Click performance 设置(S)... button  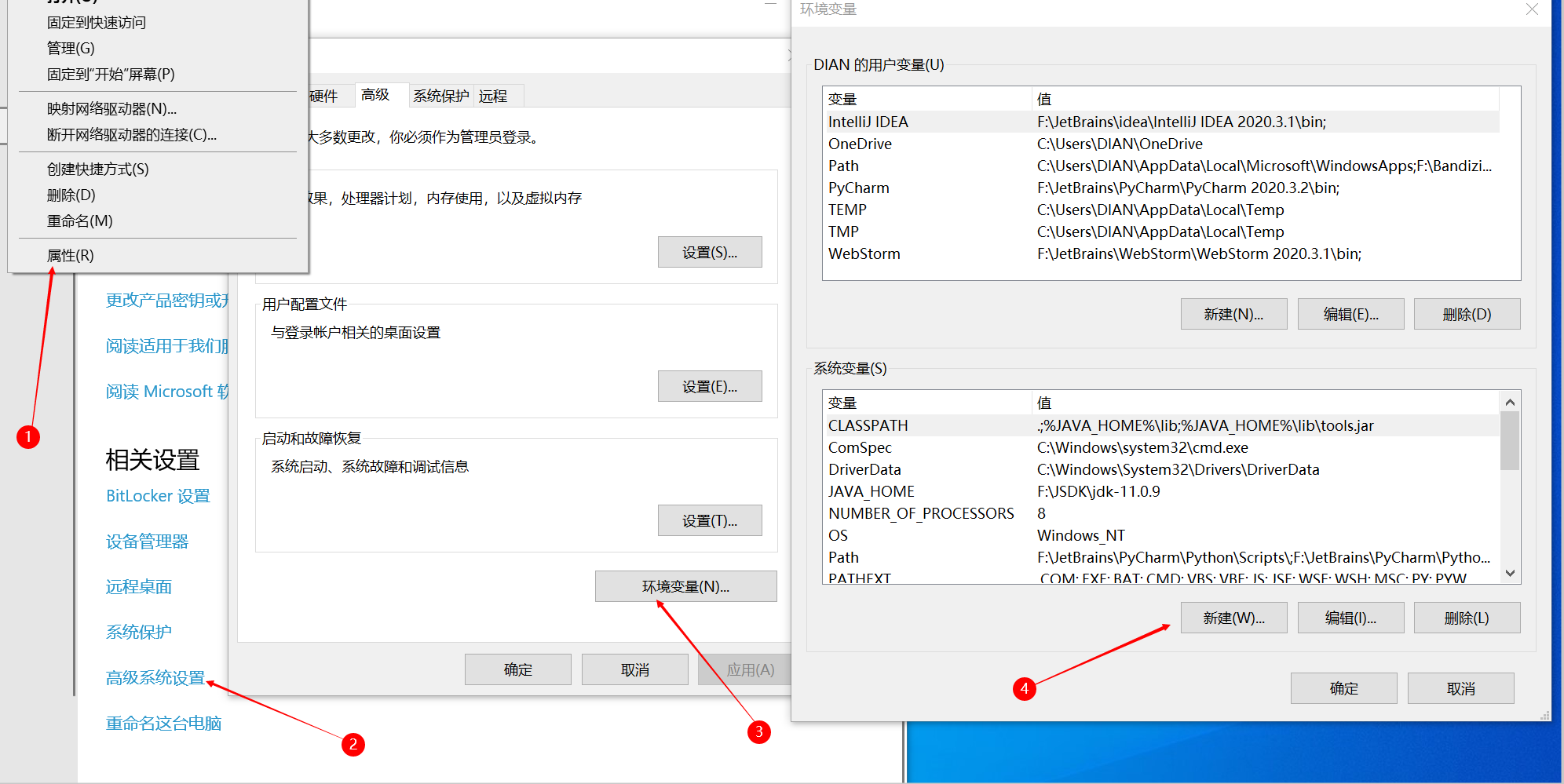[x=710, y=252]
